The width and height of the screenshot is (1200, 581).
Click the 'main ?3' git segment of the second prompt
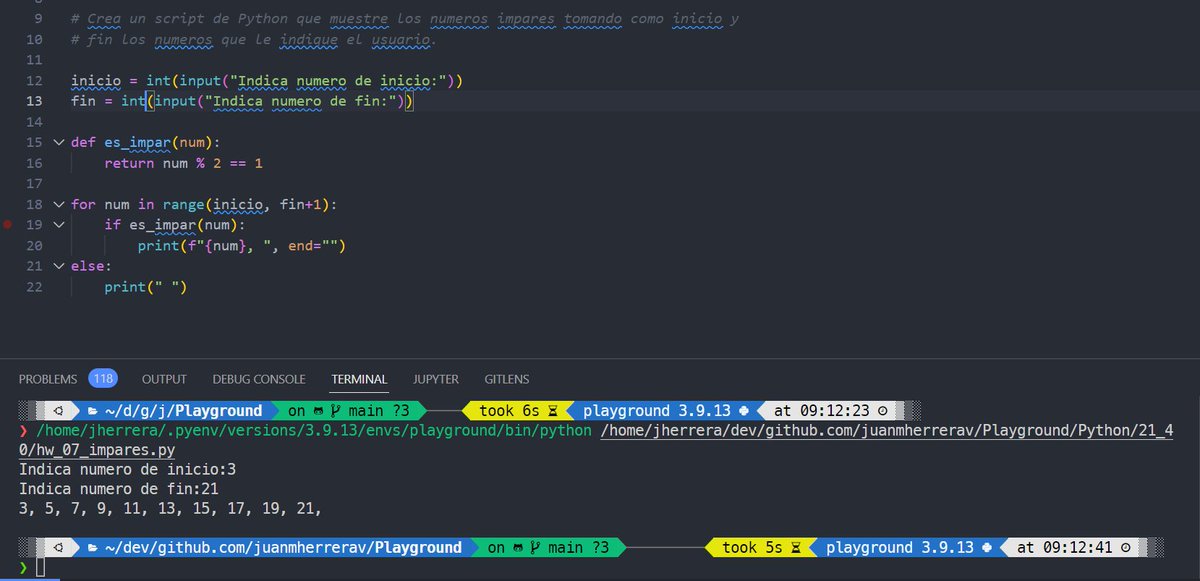(x=549, y=547)
